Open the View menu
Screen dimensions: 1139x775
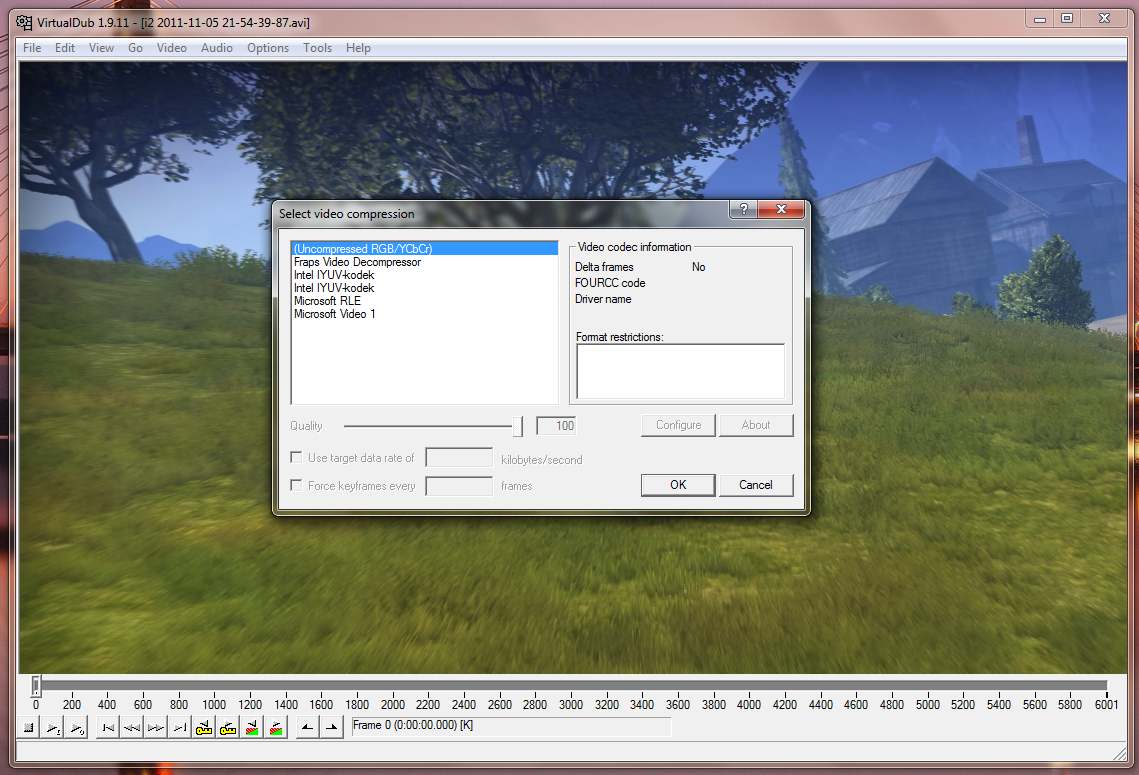coord(101,48)
